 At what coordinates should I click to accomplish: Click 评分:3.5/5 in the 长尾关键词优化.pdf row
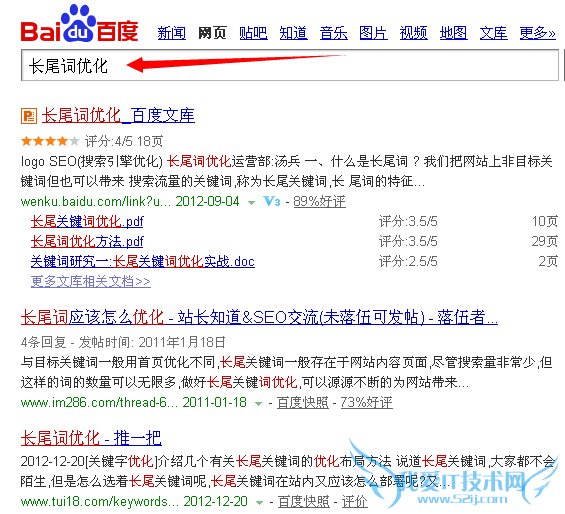click(x=408, y=221)
